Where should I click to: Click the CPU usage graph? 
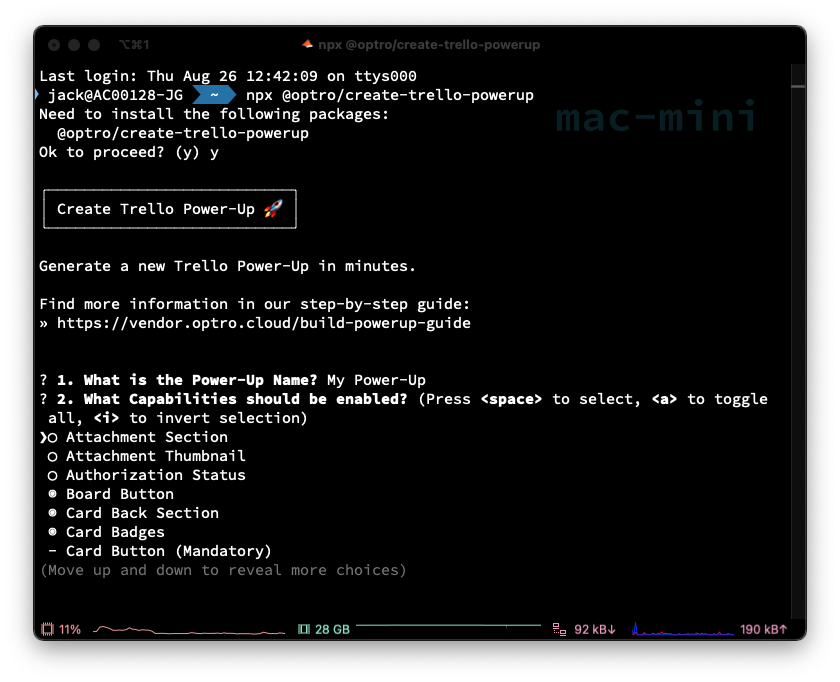[189, 629]
